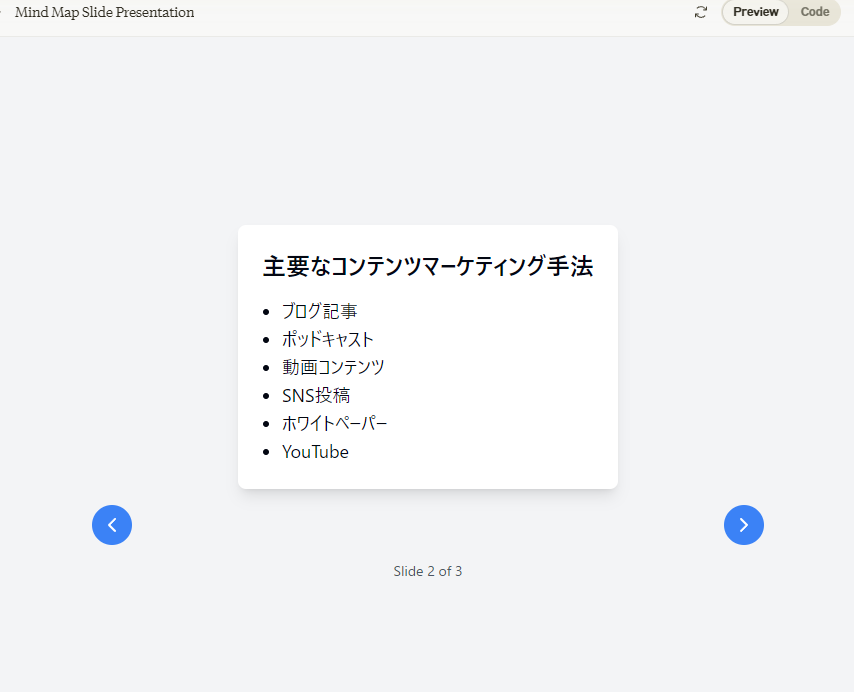The image size is (854, 692).
Task: Click the Mind Map Slide Presentation title
Action: point(105,12)
